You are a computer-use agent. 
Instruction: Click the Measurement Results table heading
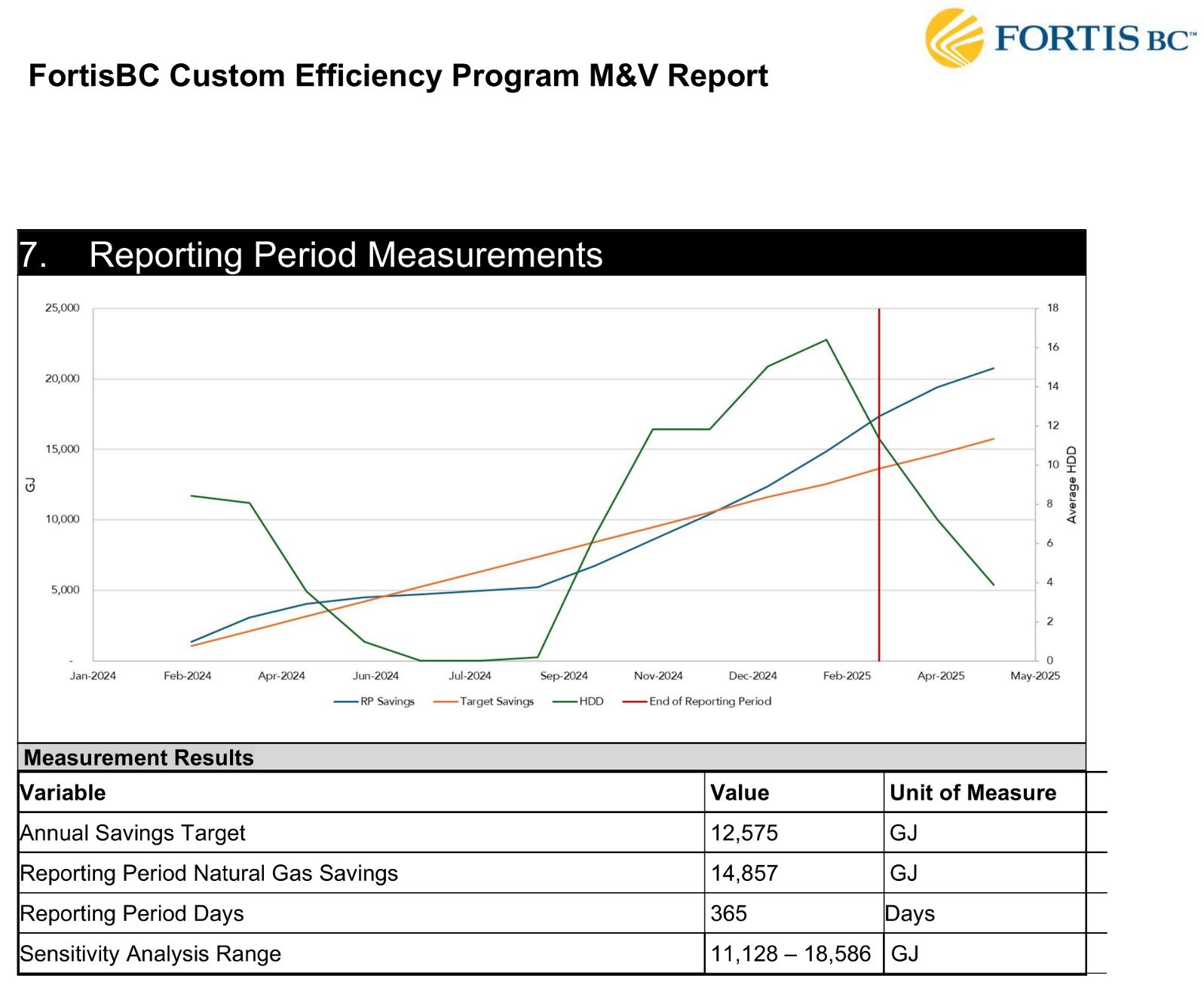pos(139,757)
